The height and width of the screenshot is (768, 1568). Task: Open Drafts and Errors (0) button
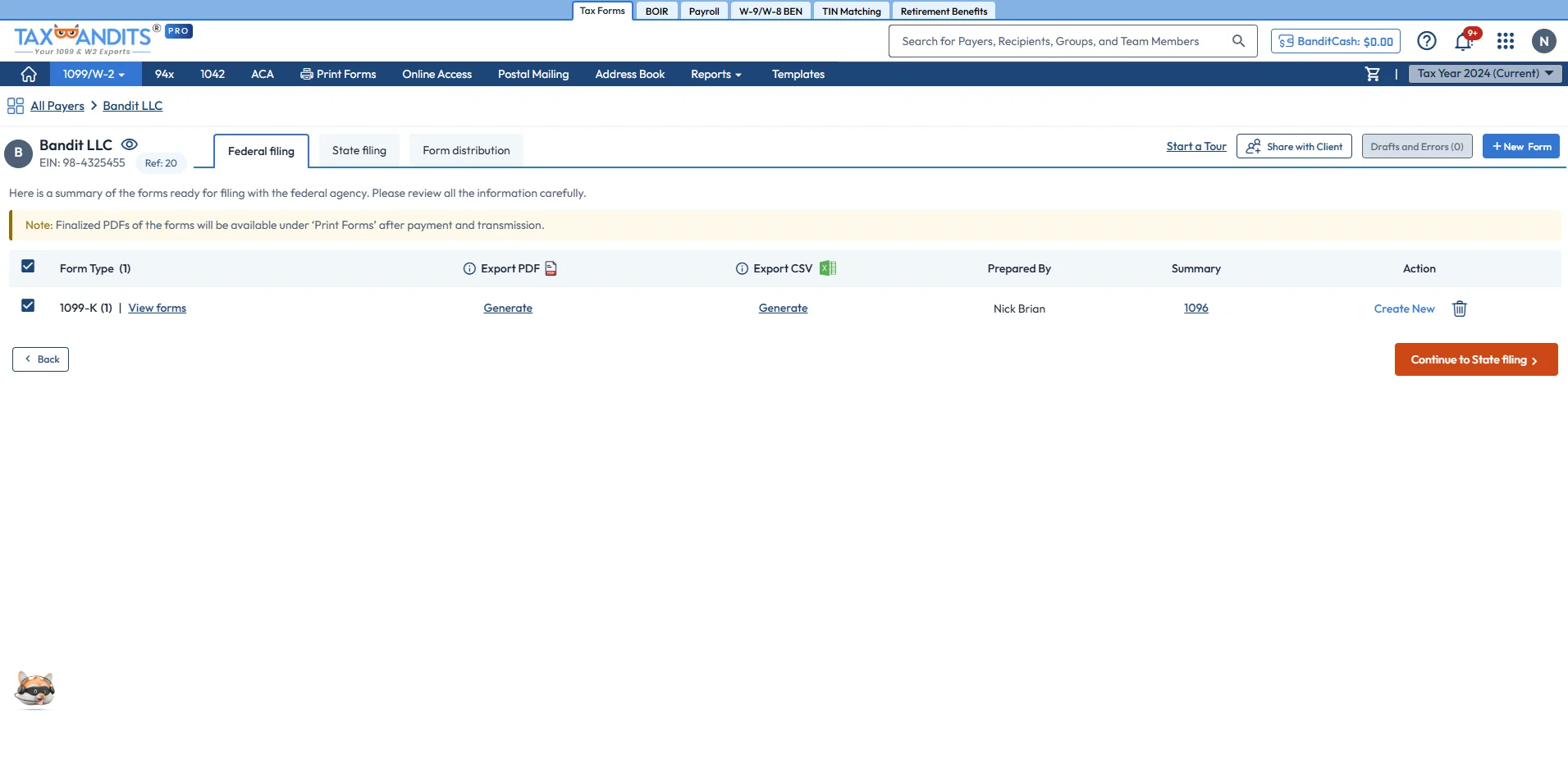(x=1417, y=146)
